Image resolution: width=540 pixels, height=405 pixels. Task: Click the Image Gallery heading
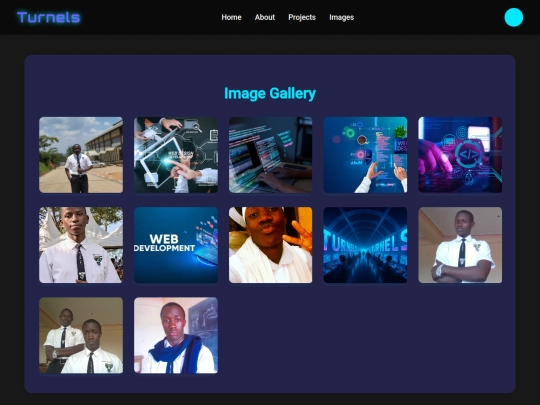(270, 94)
